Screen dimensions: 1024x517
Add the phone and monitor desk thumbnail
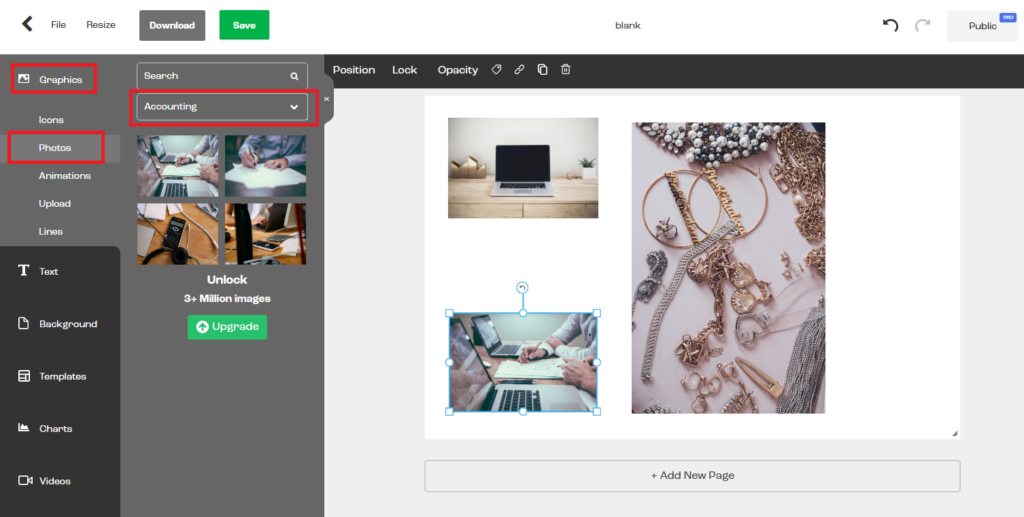pyautogui.click(x=265, y=234)
